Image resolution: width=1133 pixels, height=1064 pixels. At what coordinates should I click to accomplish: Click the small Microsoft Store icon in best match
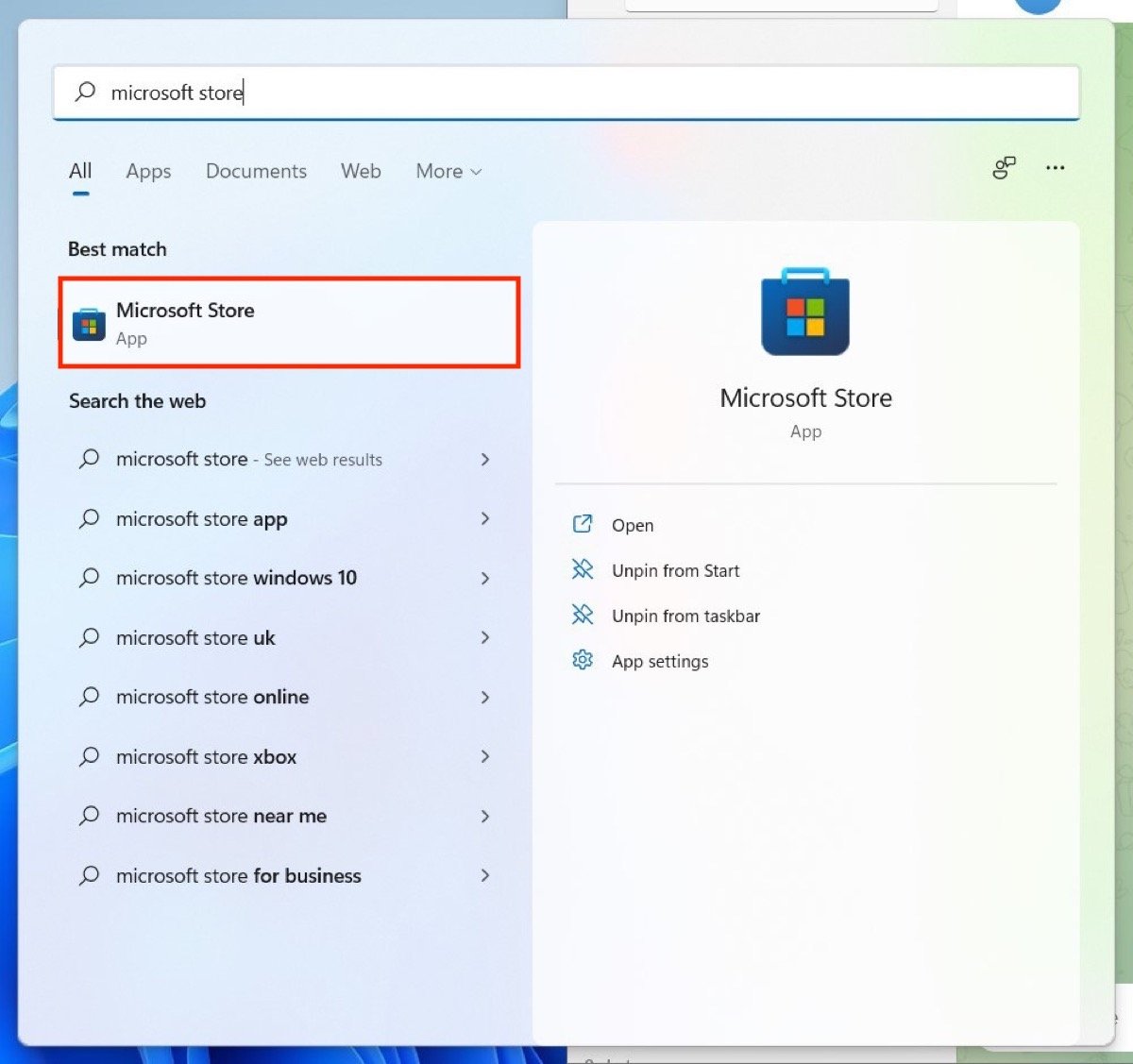[89, 324]
